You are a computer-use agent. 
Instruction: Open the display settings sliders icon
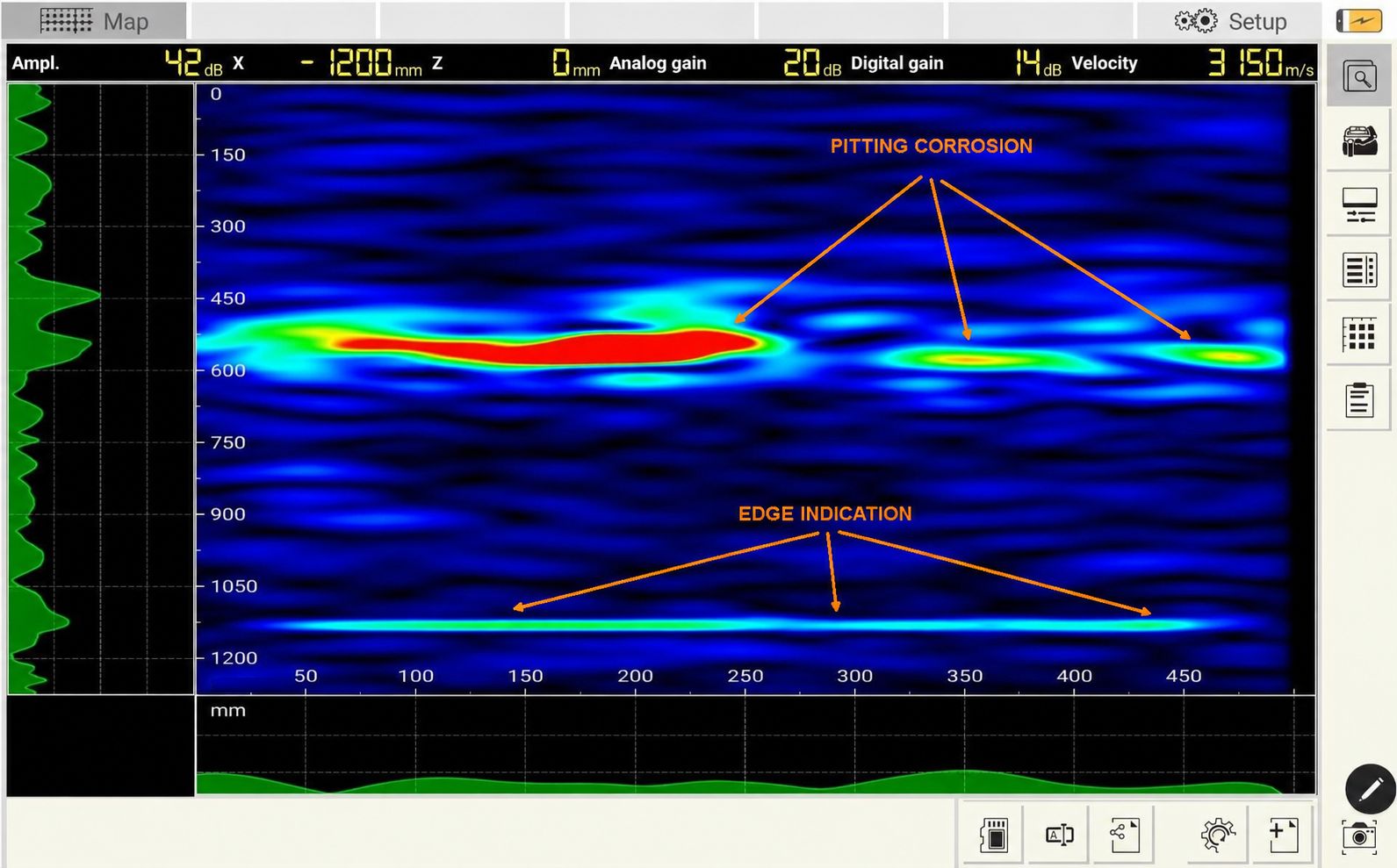tap(1359, 206)
